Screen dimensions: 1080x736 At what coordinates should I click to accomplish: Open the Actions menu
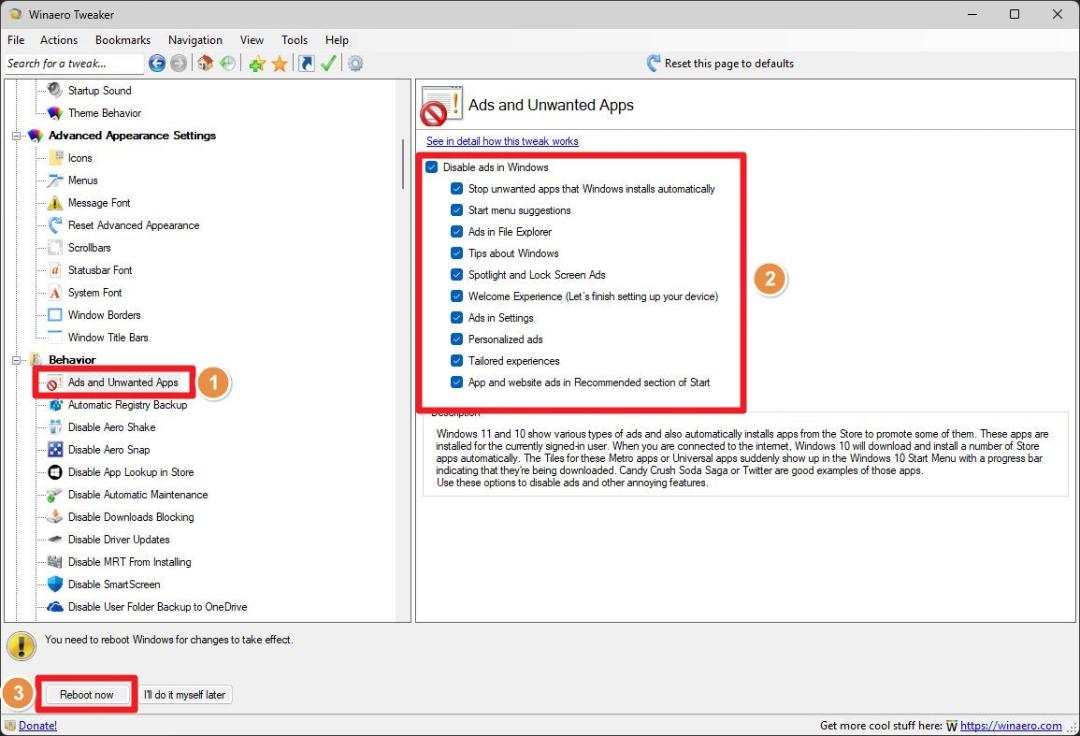click(59, 40)
